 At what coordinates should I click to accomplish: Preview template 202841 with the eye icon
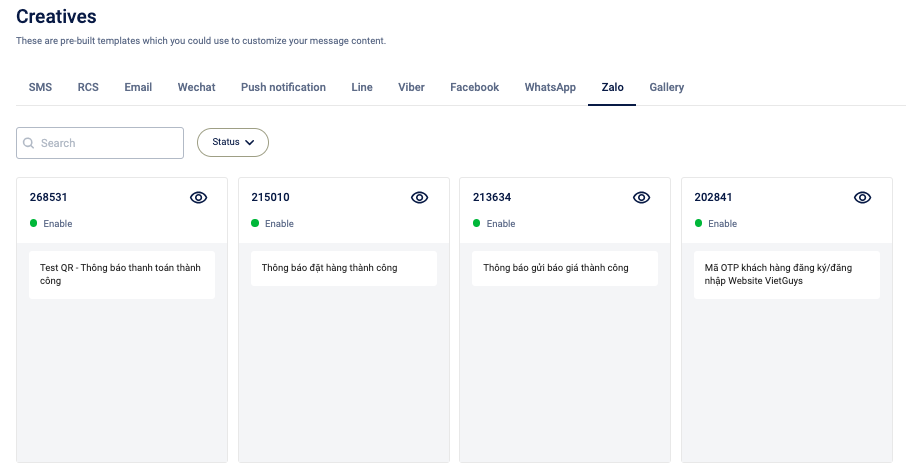[863, 198]
